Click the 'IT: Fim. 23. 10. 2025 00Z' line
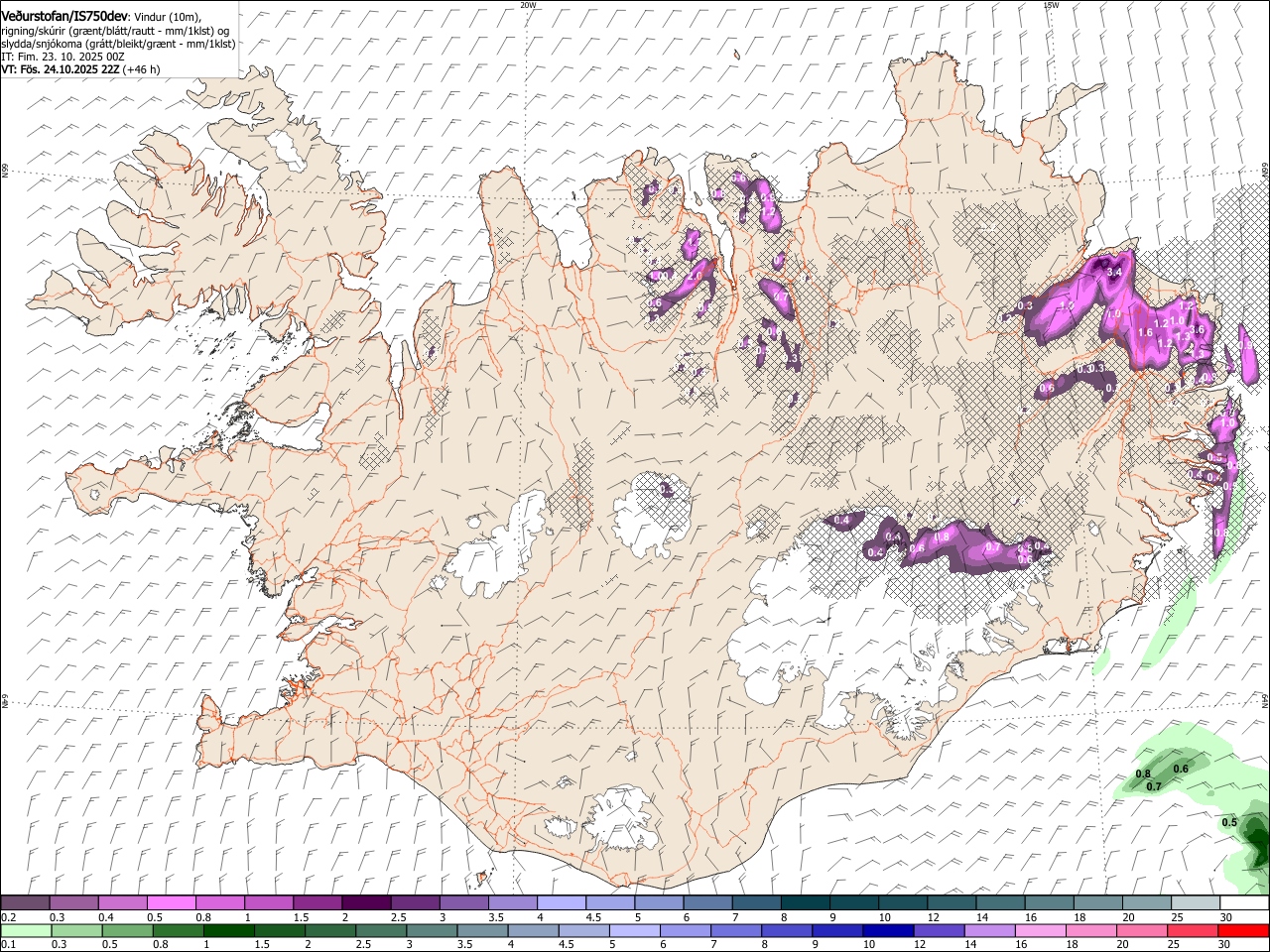The width and height of the screenshot is (1270, 952). (63, 57)
